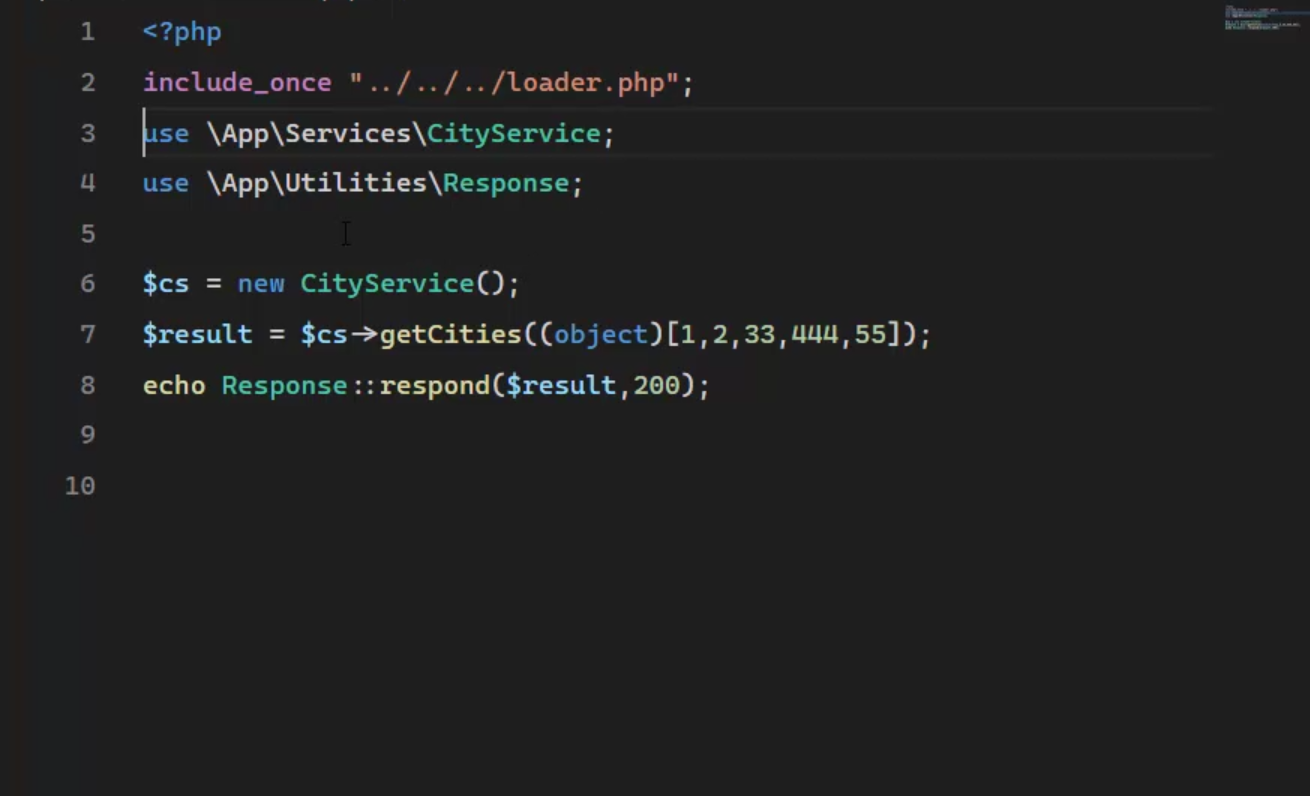Screen dimensions: 1310x796
Task: Click the number 33 in the array
Action: pos(759,334)
